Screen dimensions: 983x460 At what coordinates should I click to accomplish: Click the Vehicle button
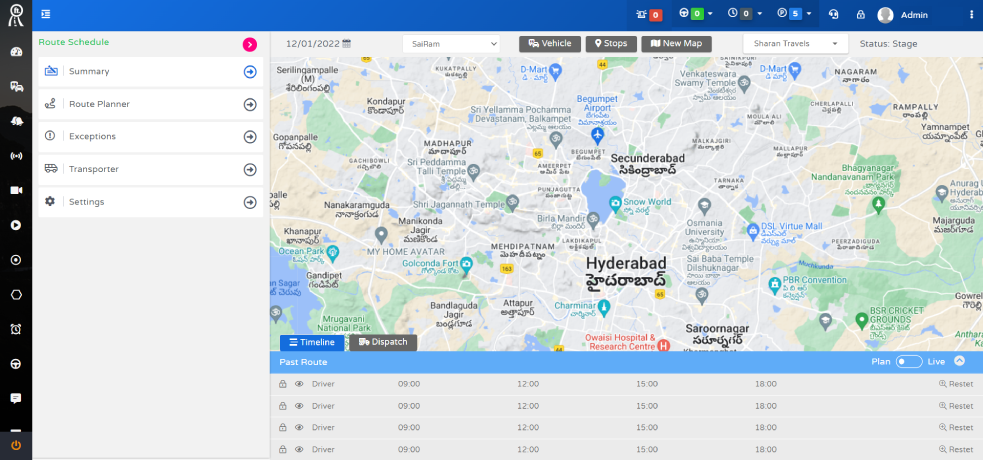[550, 44]
